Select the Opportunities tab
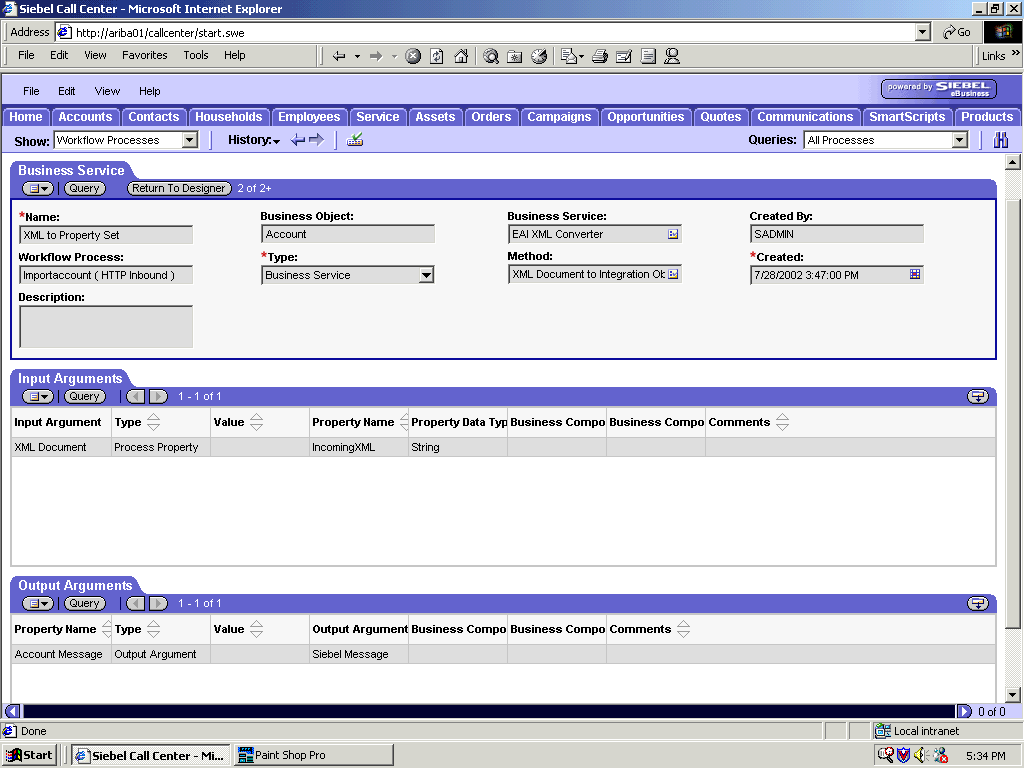This screenshot has width=1024, height=768. tap(646, 116)
